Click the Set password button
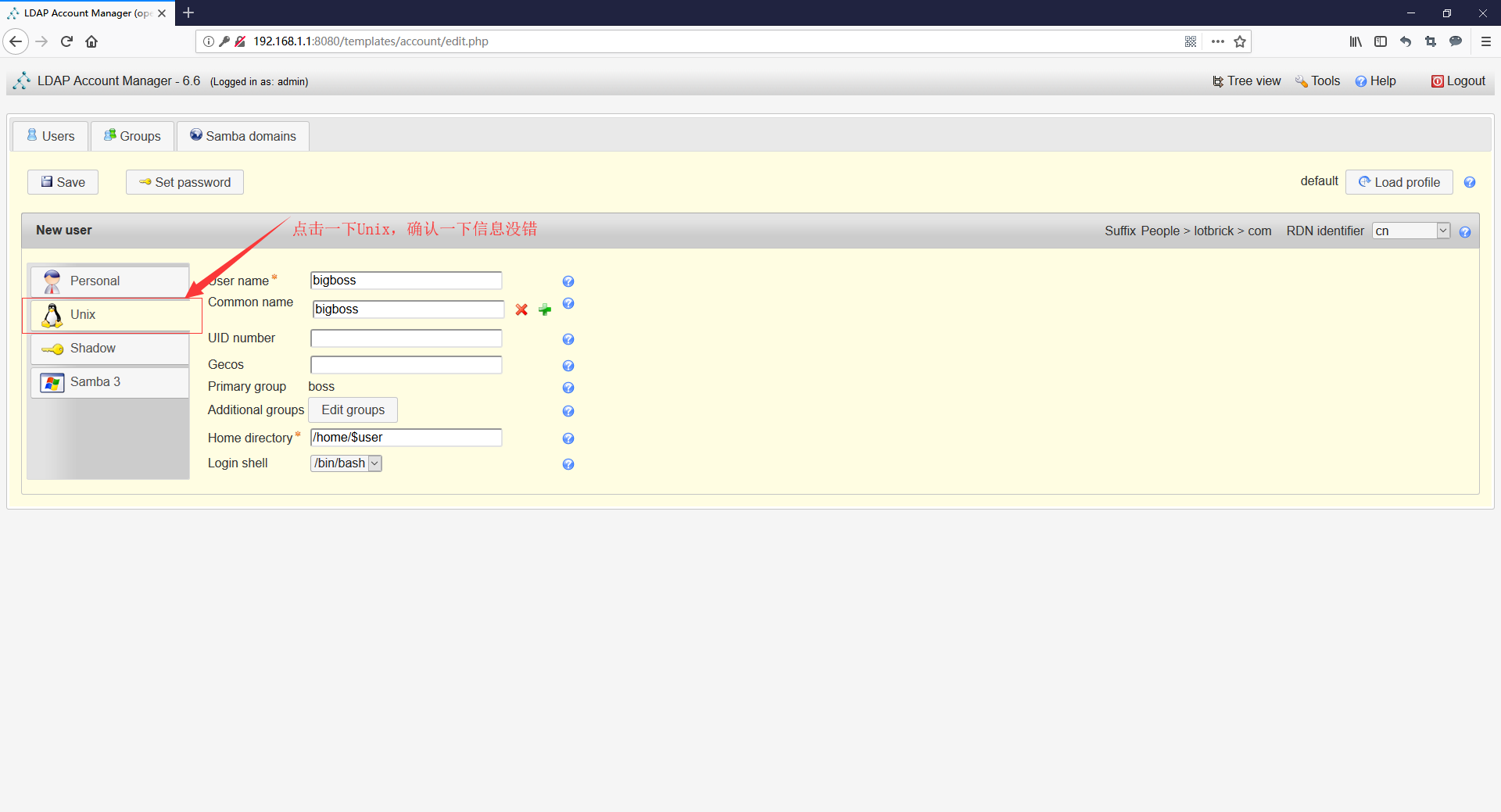This screenshot has width=1501, height=812. (x=184, y=182)
